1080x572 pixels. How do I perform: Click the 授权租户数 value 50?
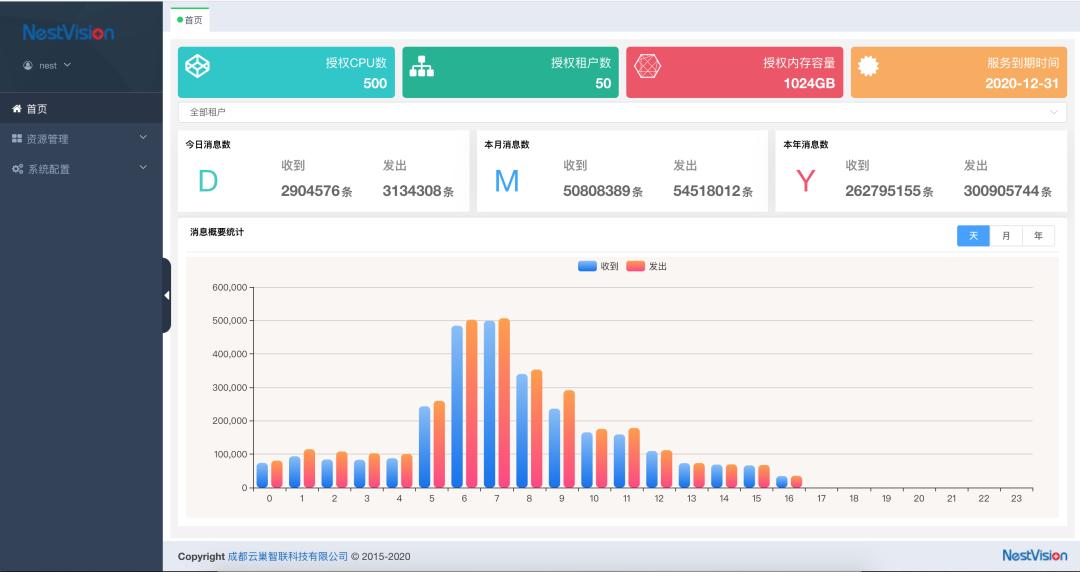603,83
